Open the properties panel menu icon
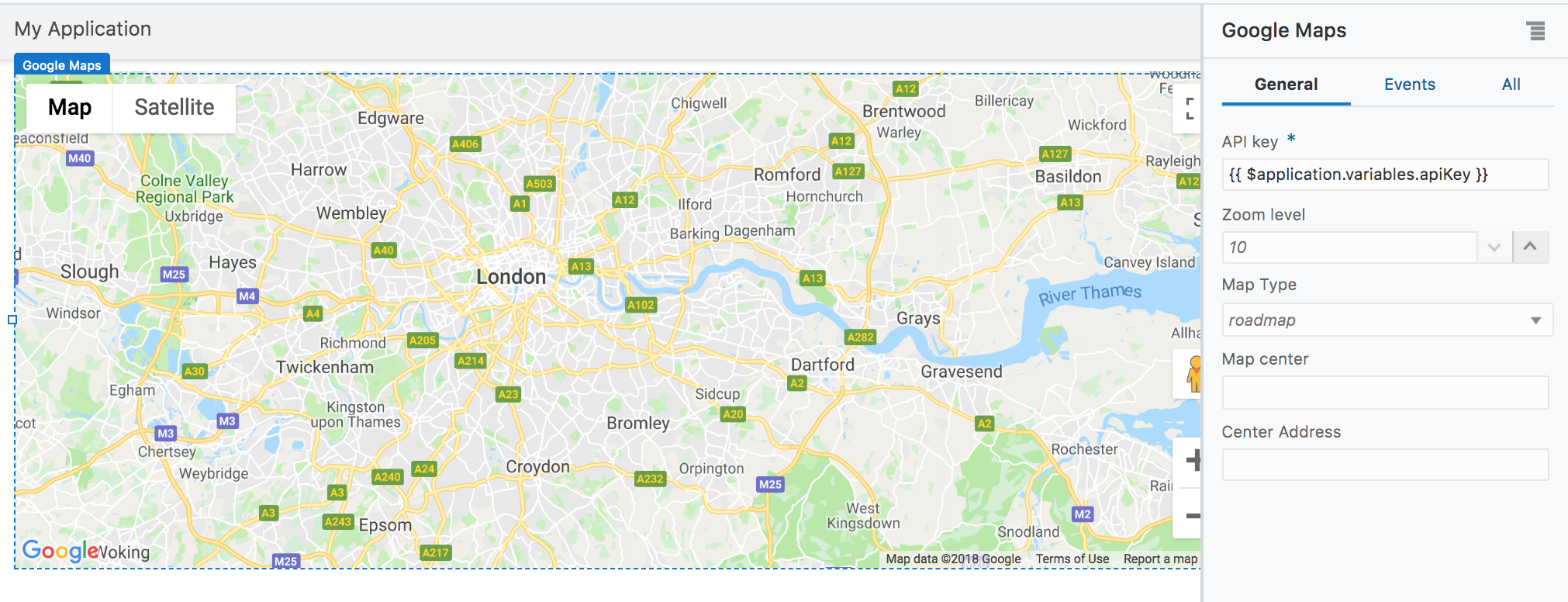The image size is (1568, 602). (1535, 31)
